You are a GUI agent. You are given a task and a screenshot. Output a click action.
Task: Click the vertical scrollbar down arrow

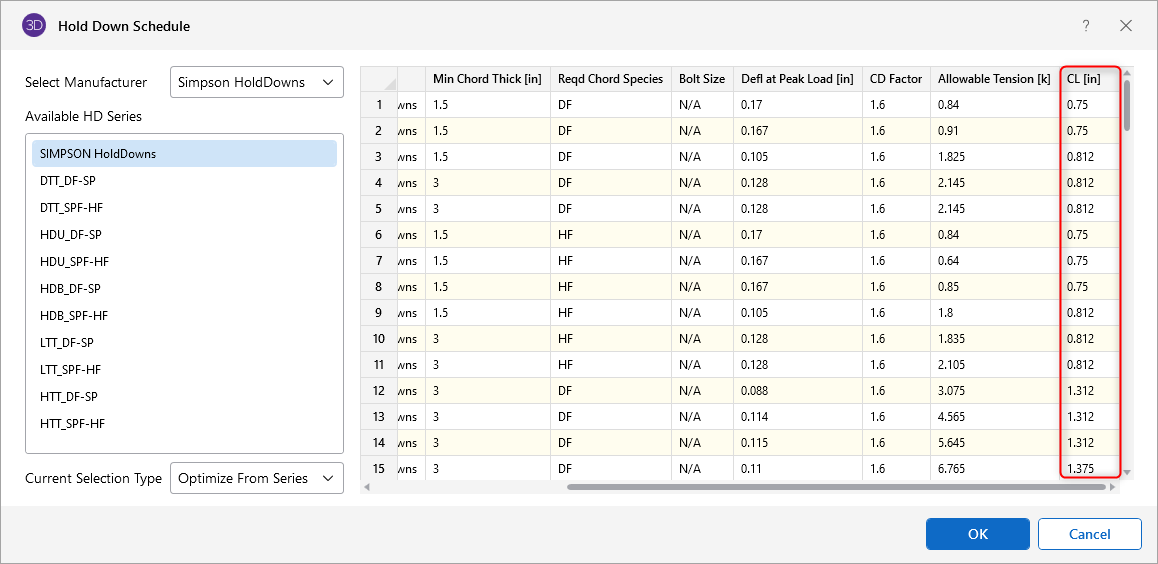click(1127, 472)
